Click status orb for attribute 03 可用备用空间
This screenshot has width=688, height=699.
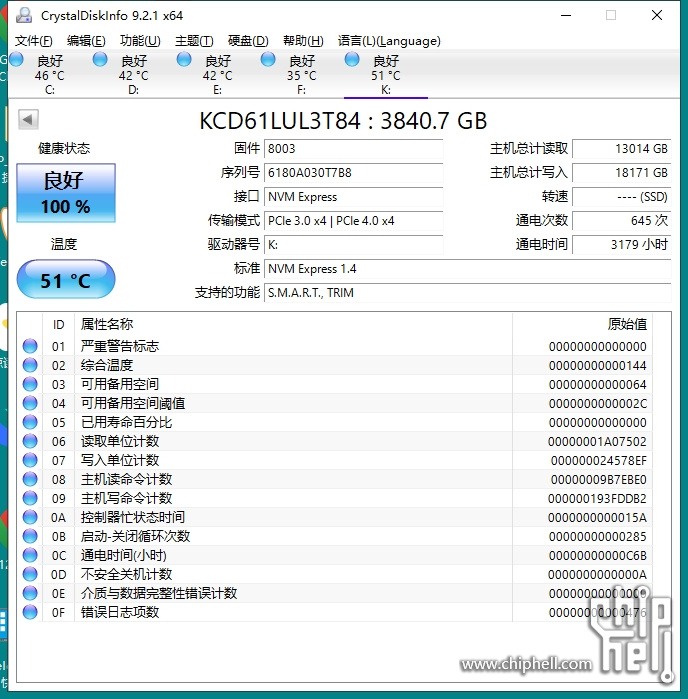click(30, 384)
